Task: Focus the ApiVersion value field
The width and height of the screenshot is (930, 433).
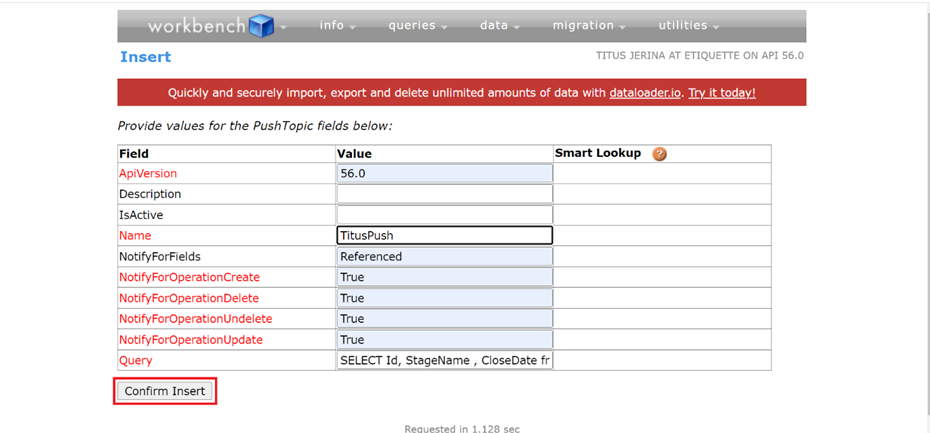Action: 444,173
